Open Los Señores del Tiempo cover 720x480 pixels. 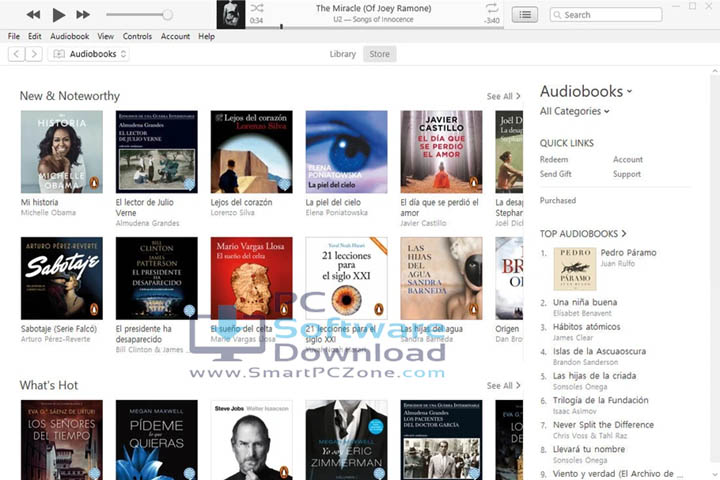click(x=62, y=440)
